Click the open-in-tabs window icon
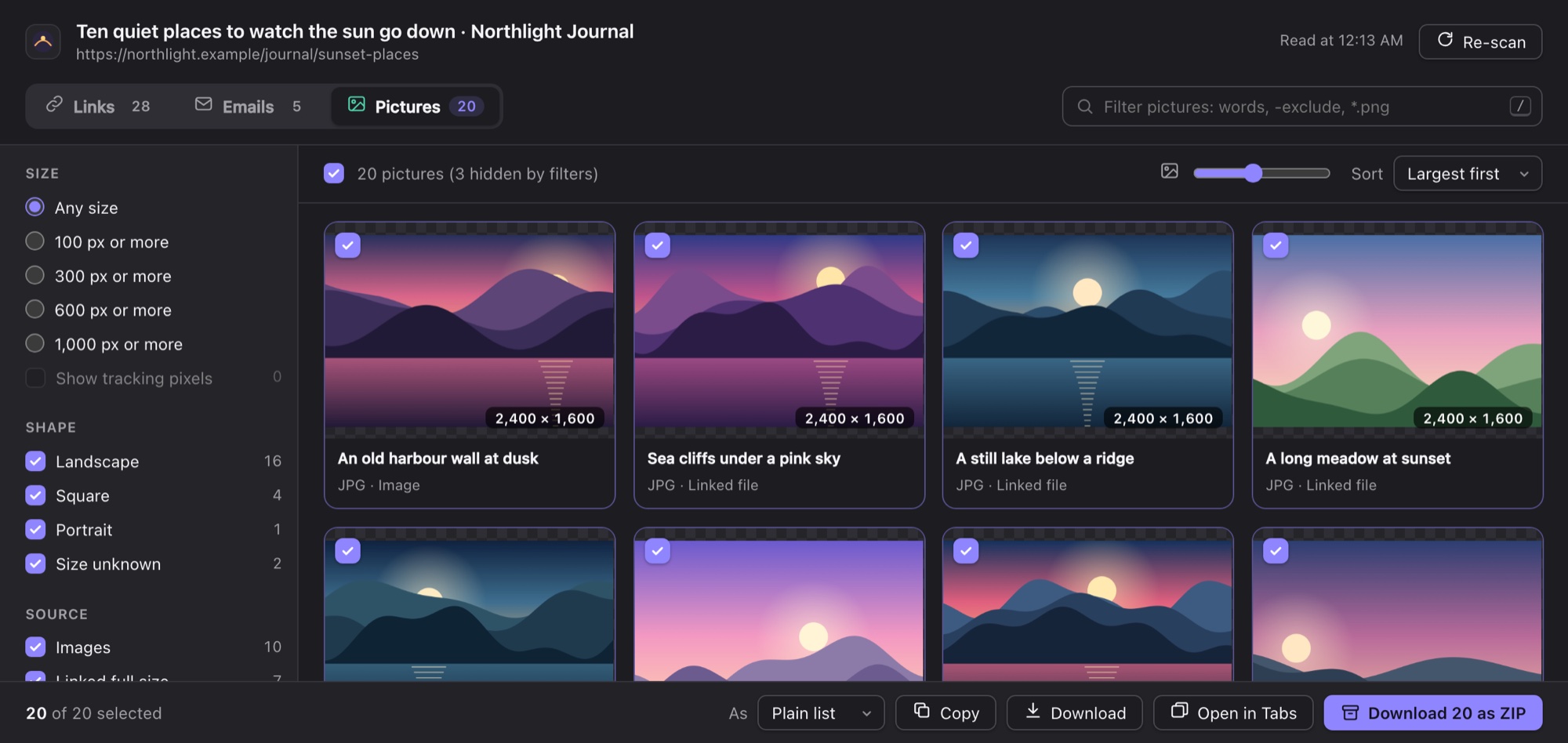The height and width of the screenshot is (743, 1568). (x=1179, y=711)
